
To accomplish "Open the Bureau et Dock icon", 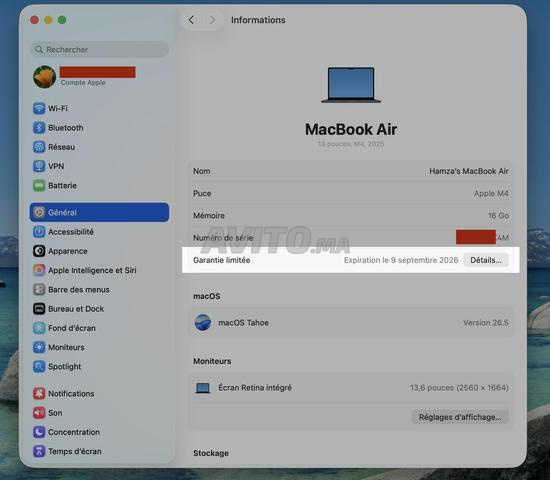I will pyautogui.click(x=39, y=309).
